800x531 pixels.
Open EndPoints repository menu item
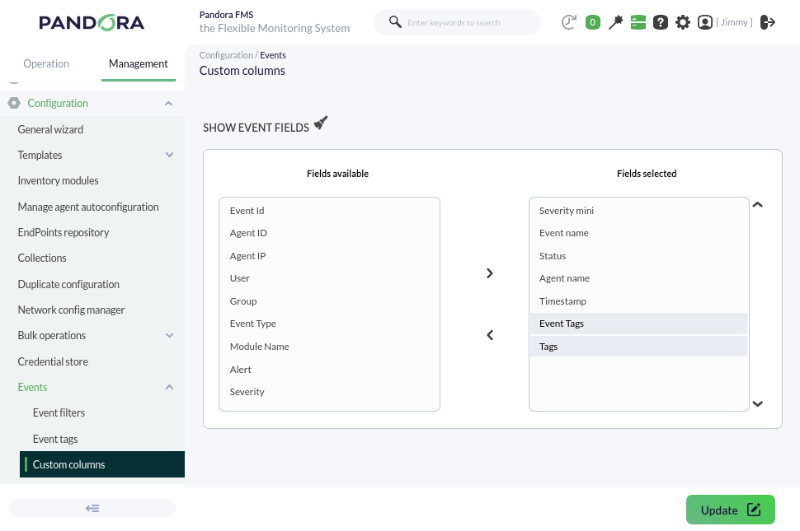point(63,233)
